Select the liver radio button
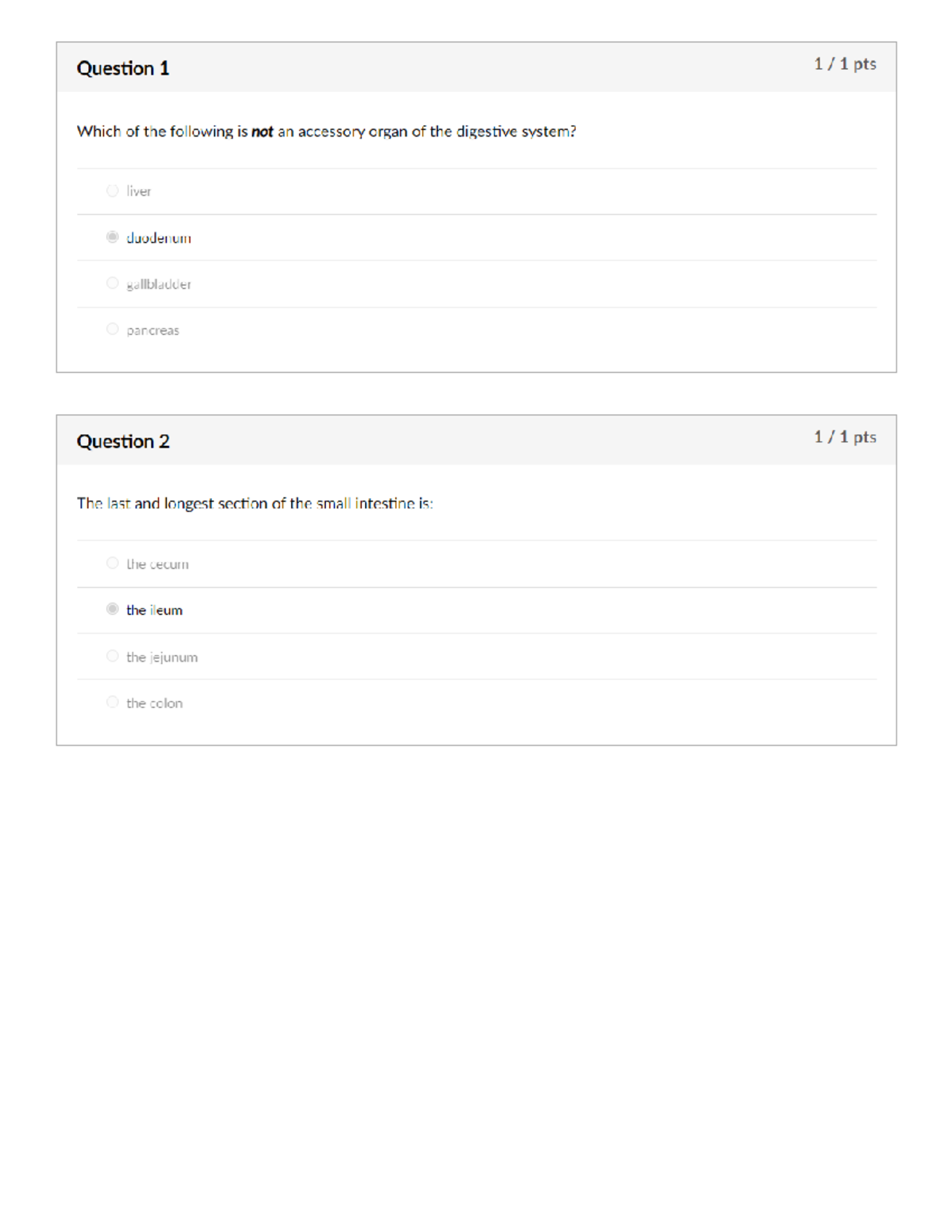This screenshot has width=952, height=1232. coord(112,190)
